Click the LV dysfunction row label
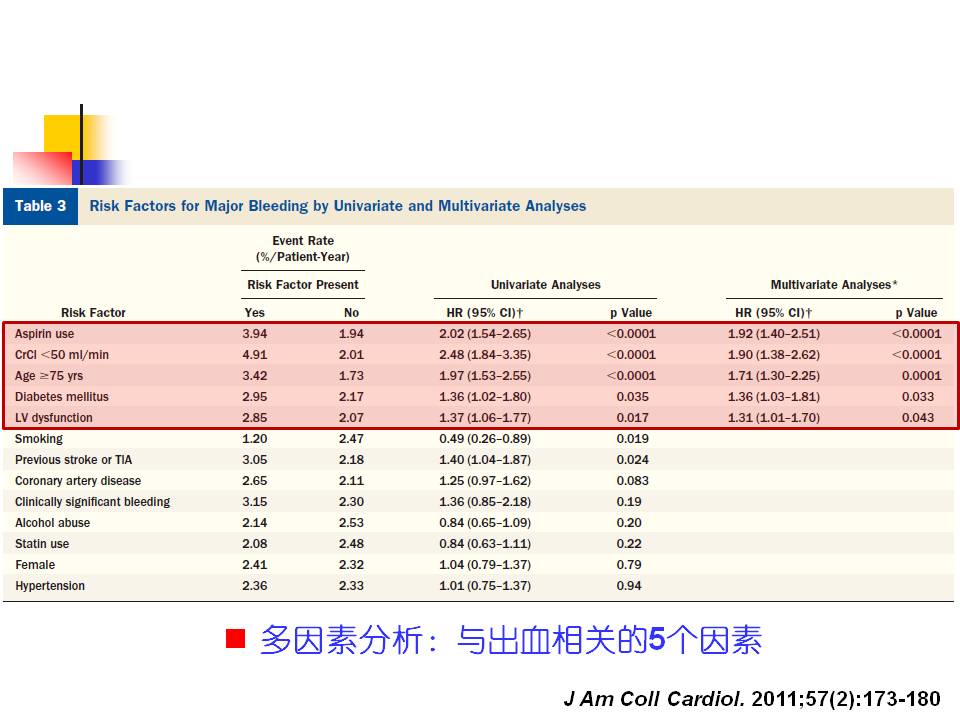Image resolution: width=960 pixels, height=720 pixels. pos(54,418)
